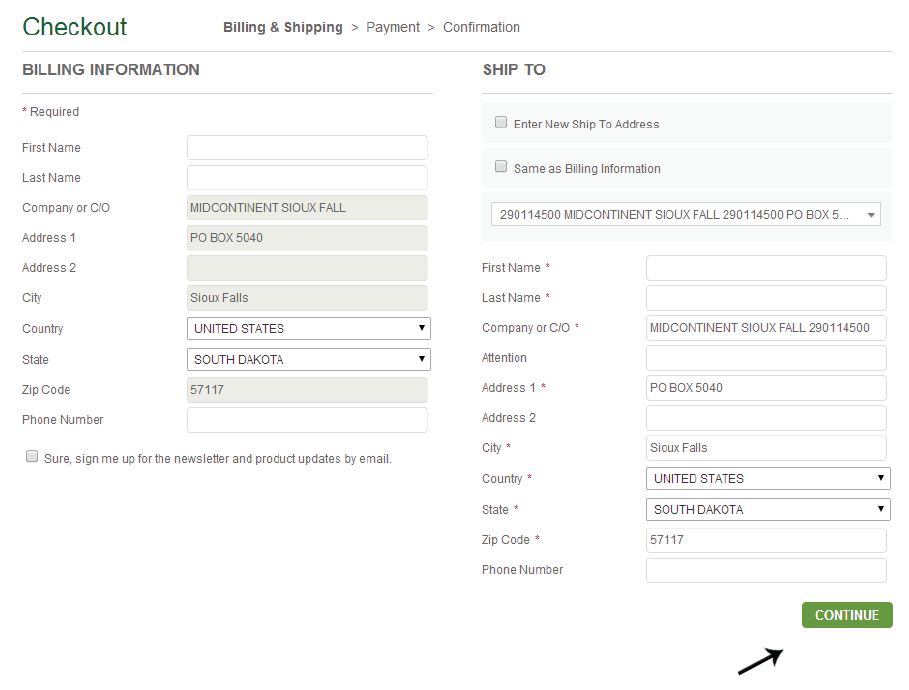The width and height of the screenshot is (909, 690).
Task: Open the billing Country dropdown
Action: click(308, 328)
